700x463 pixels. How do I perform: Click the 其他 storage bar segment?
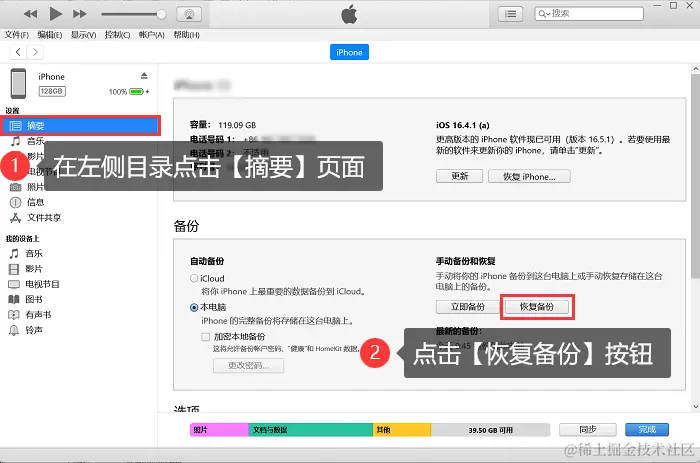click(402, 430)
